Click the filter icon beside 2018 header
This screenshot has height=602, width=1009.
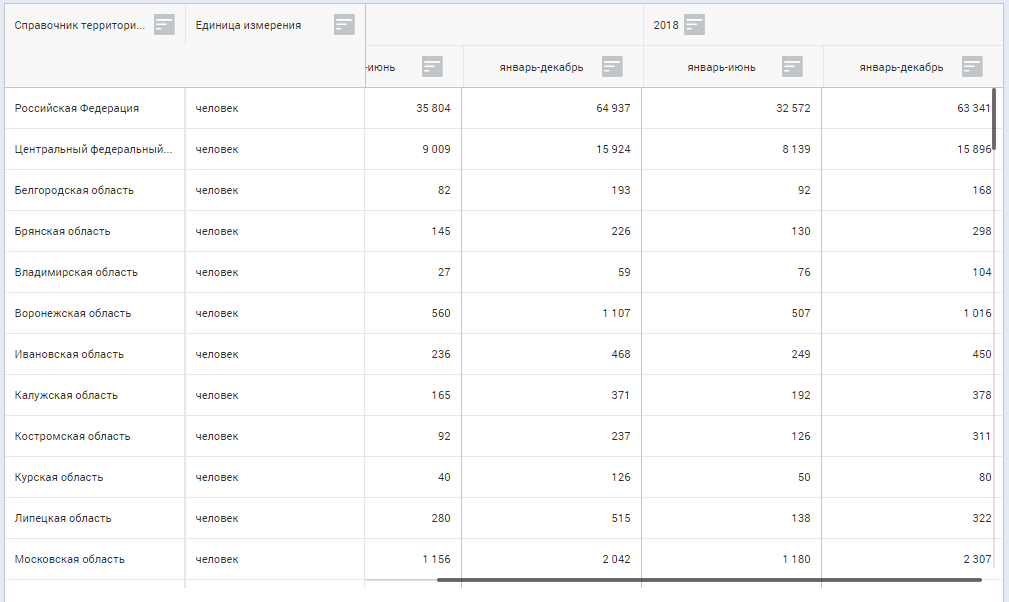coord(694,25)
